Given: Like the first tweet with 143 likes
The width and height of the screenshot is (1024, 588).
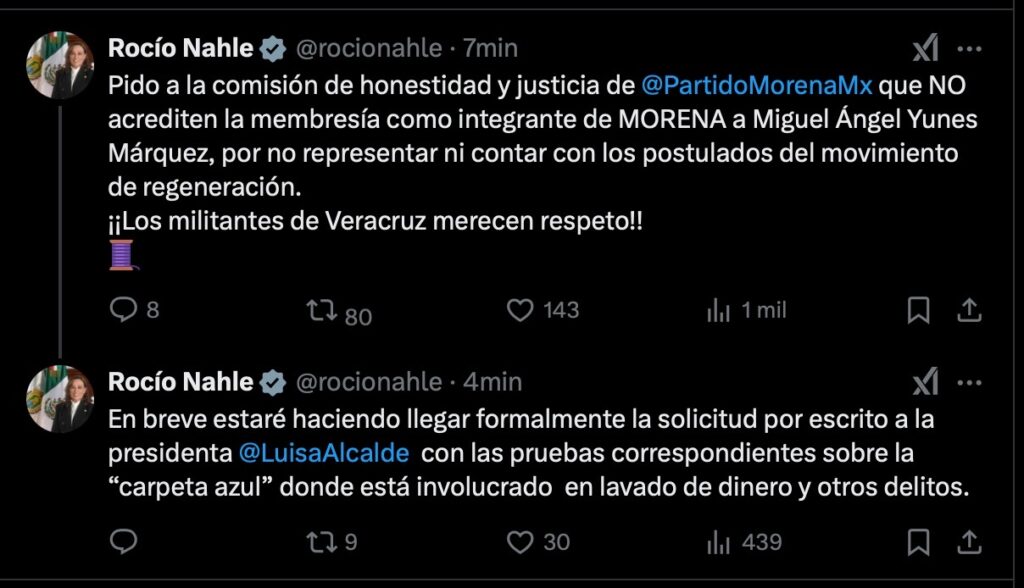Looking at the screenshot, I should 520,311.
